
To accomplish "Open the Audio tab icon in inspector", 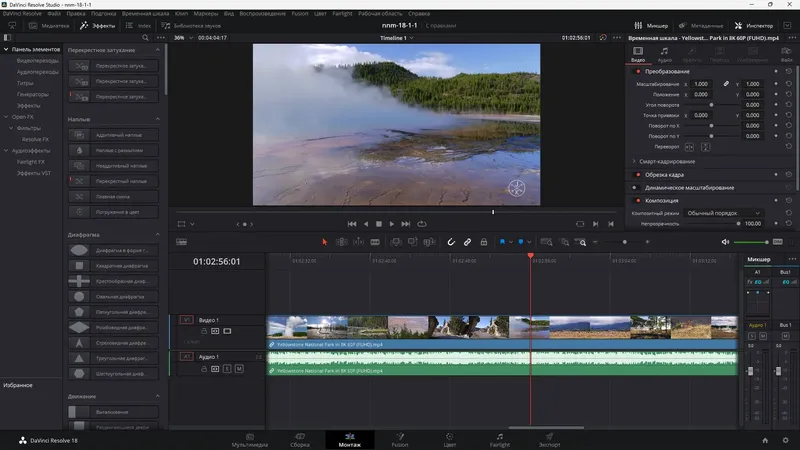I will point(664,51).
